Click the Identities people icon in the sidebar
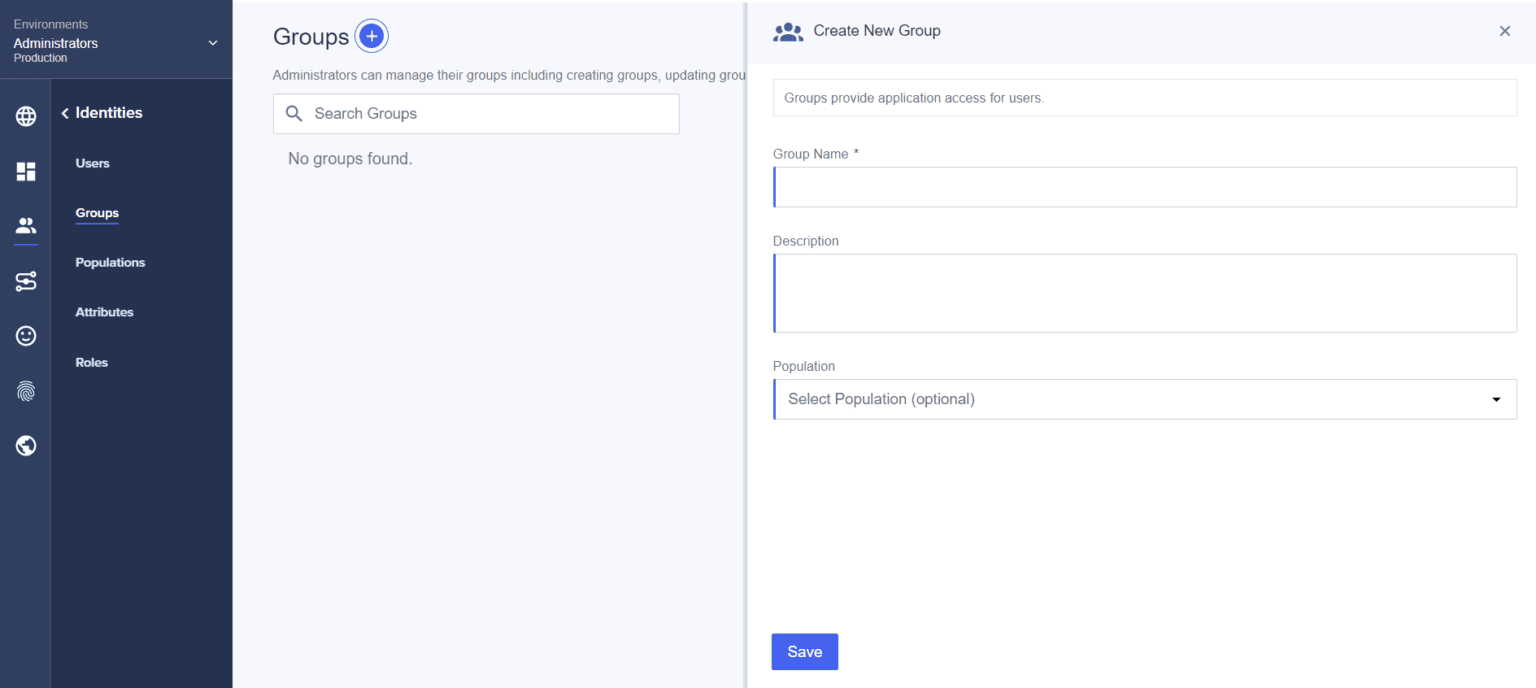 [x=25, y=226]
